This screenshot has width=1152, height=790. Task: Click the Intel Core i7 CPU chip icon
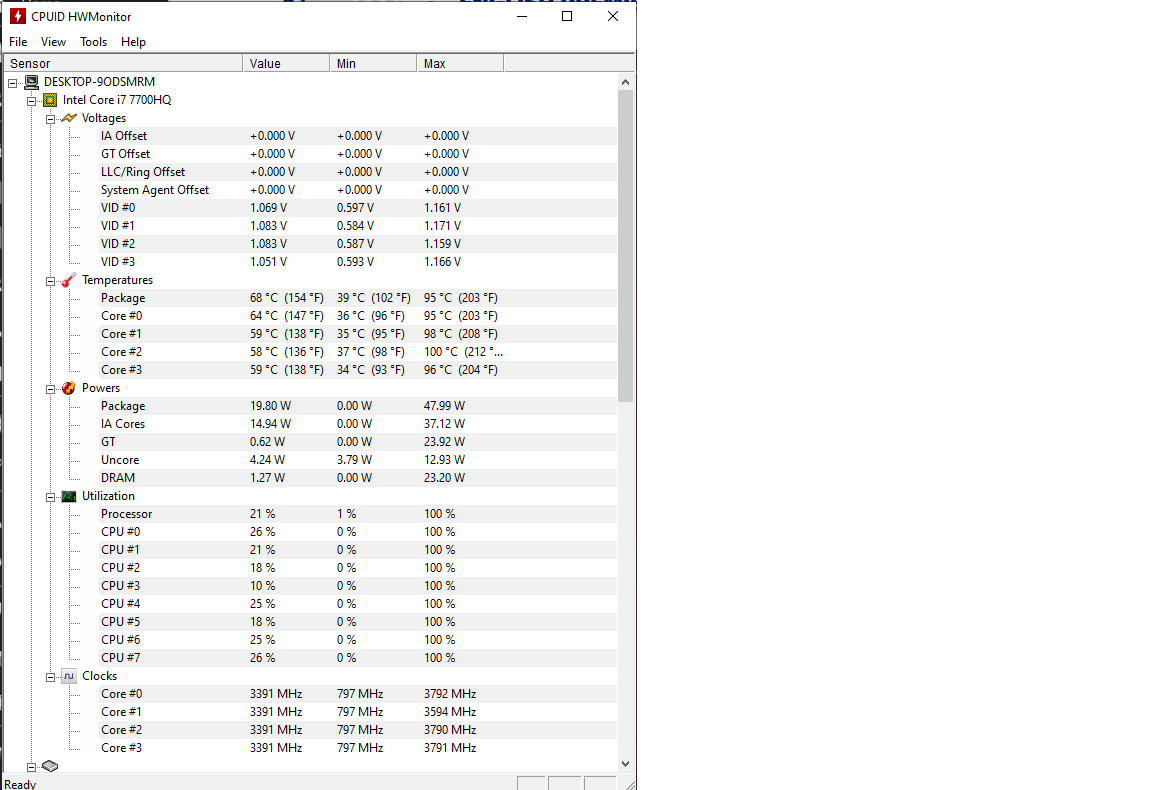point(50,100)
